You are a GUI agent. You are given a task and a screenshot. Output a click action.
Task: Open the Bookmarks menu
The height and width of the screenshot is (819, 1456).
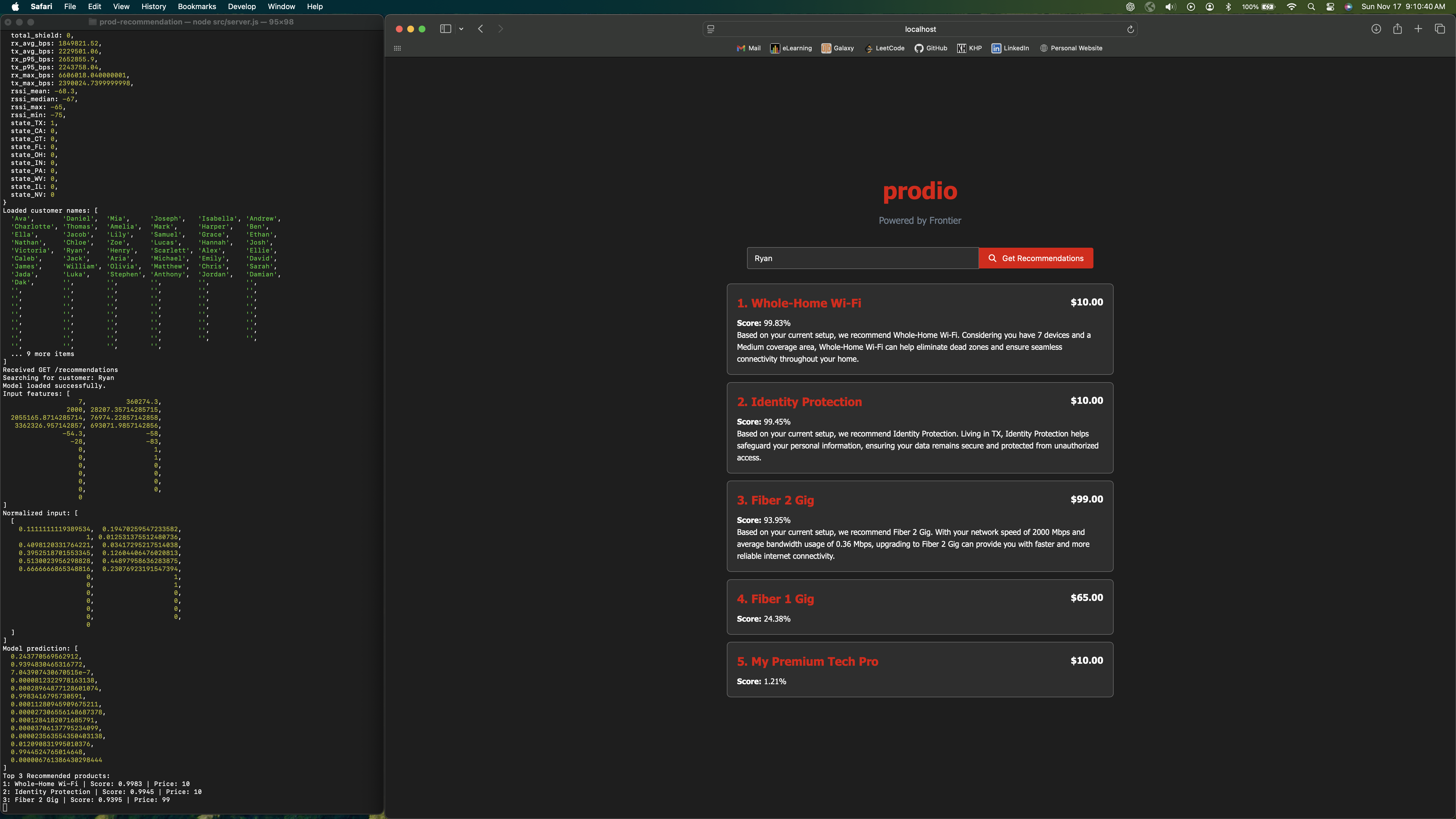coord(197,7)
